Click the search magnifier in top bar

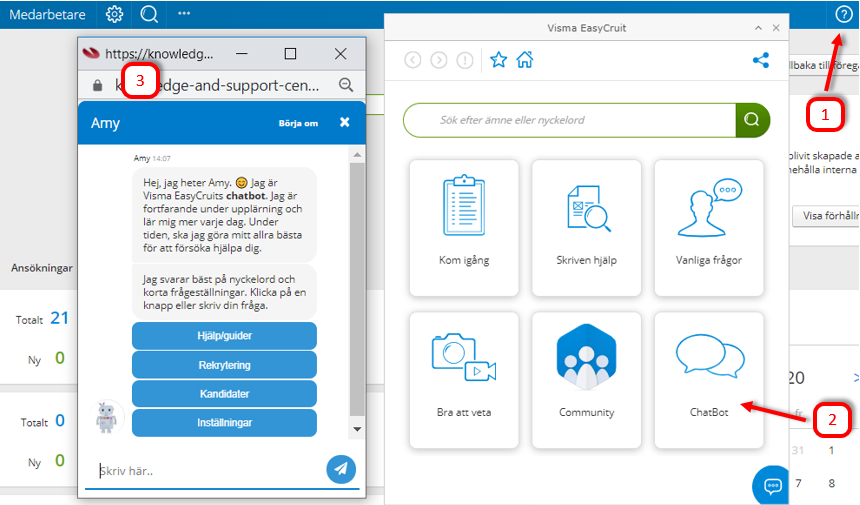(x=149, y=14)
